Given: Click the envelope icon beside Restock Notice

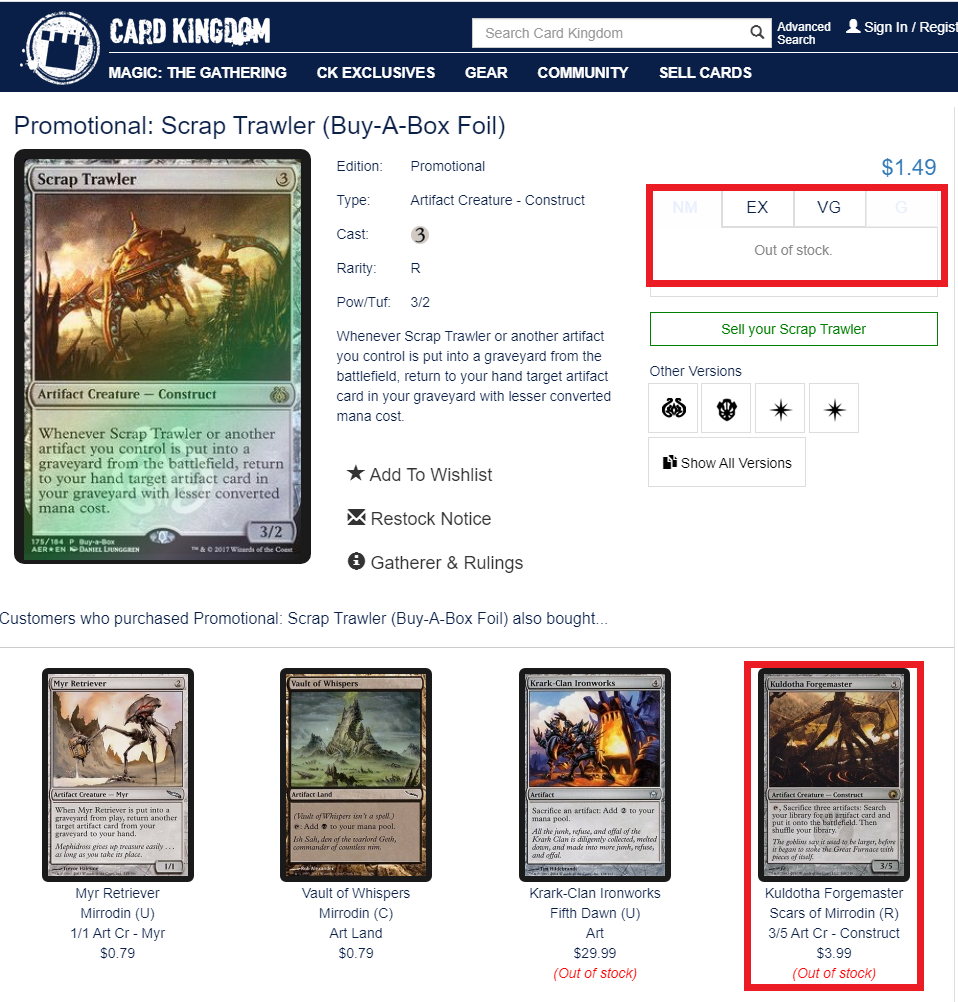Looking at the screenshot, I should (356, 518).
